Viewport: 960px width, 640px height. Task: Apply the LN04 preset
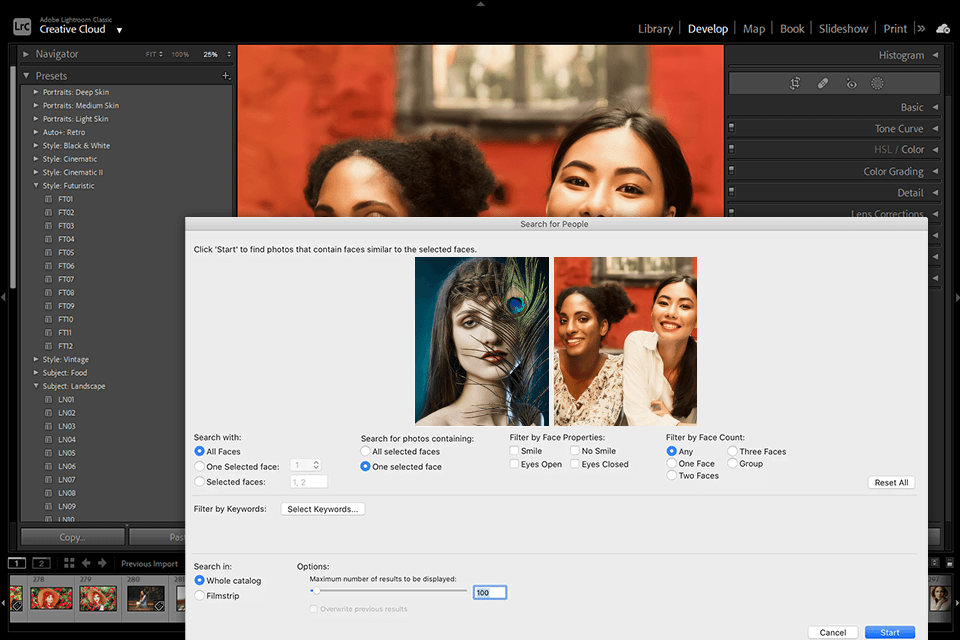click(x=67, y=440)
